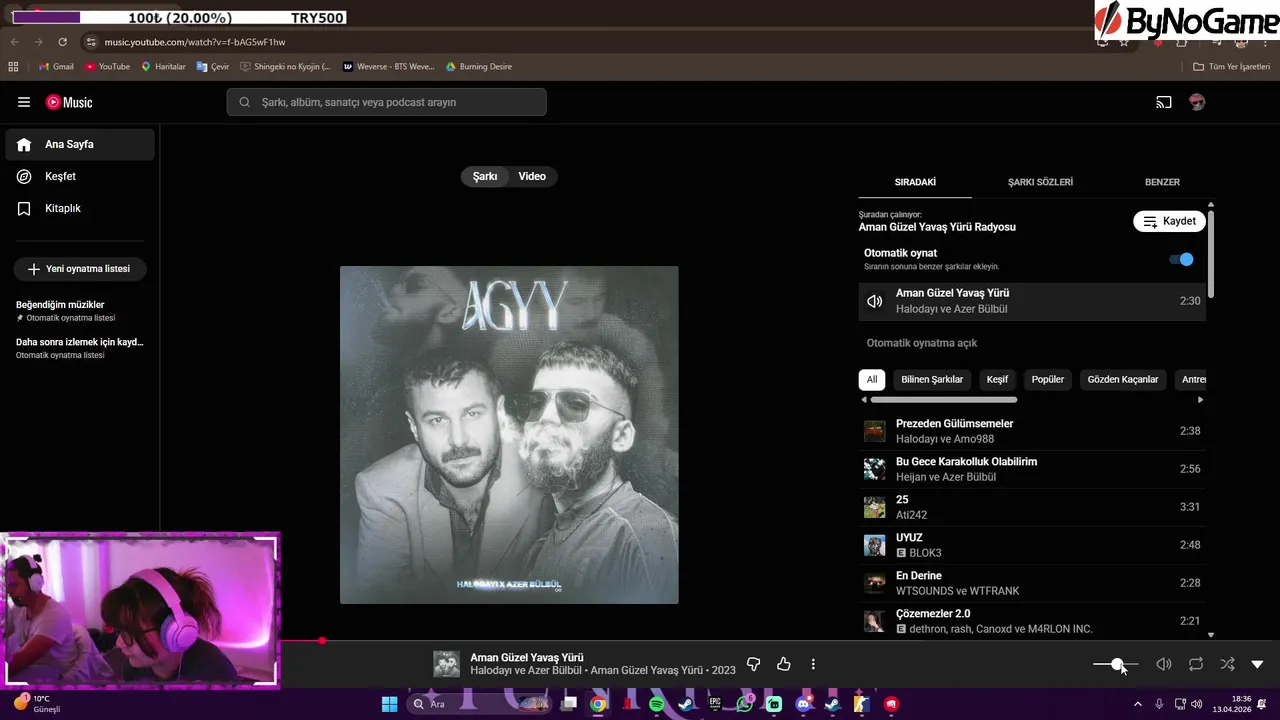Click the Chrome icon in the taskbar

click(598, 704)
